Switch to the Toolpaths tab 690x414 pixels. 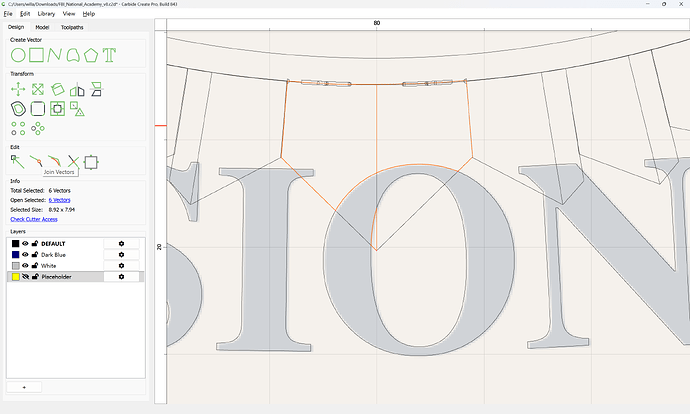tap(72, 27)
